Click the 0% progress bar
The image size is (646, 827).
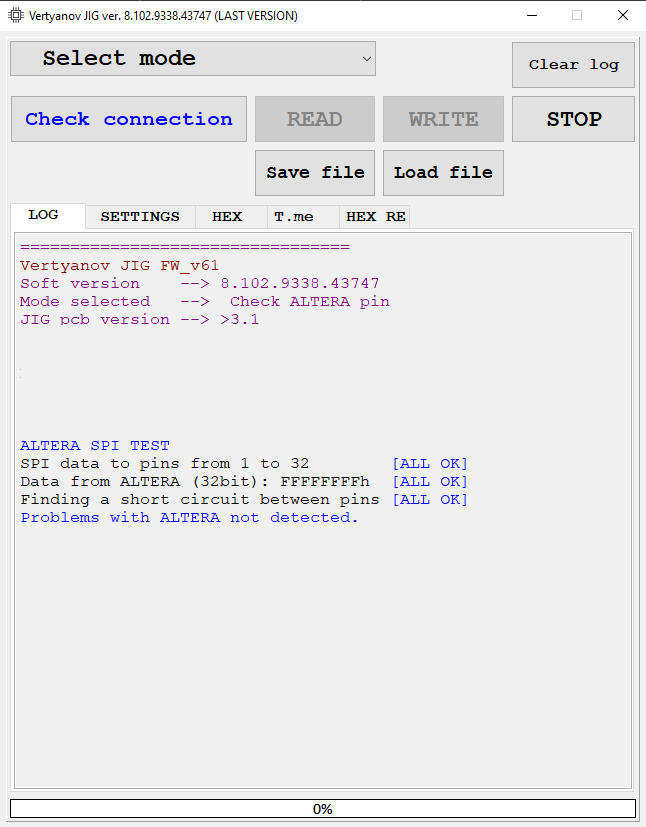pos(323,809)
